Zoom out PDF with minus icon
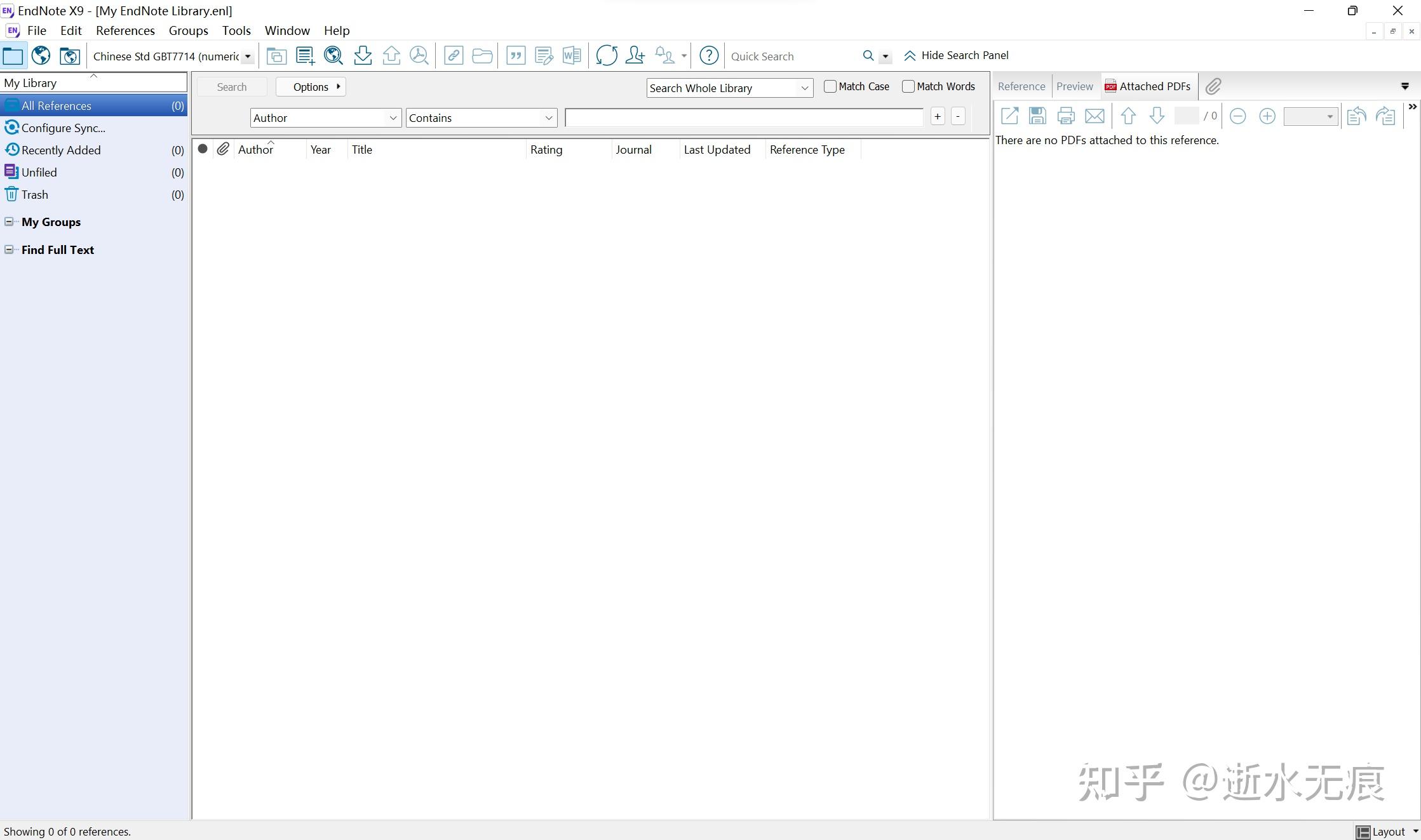The height and width of the screenshot is (840, 1421). 1237,116
